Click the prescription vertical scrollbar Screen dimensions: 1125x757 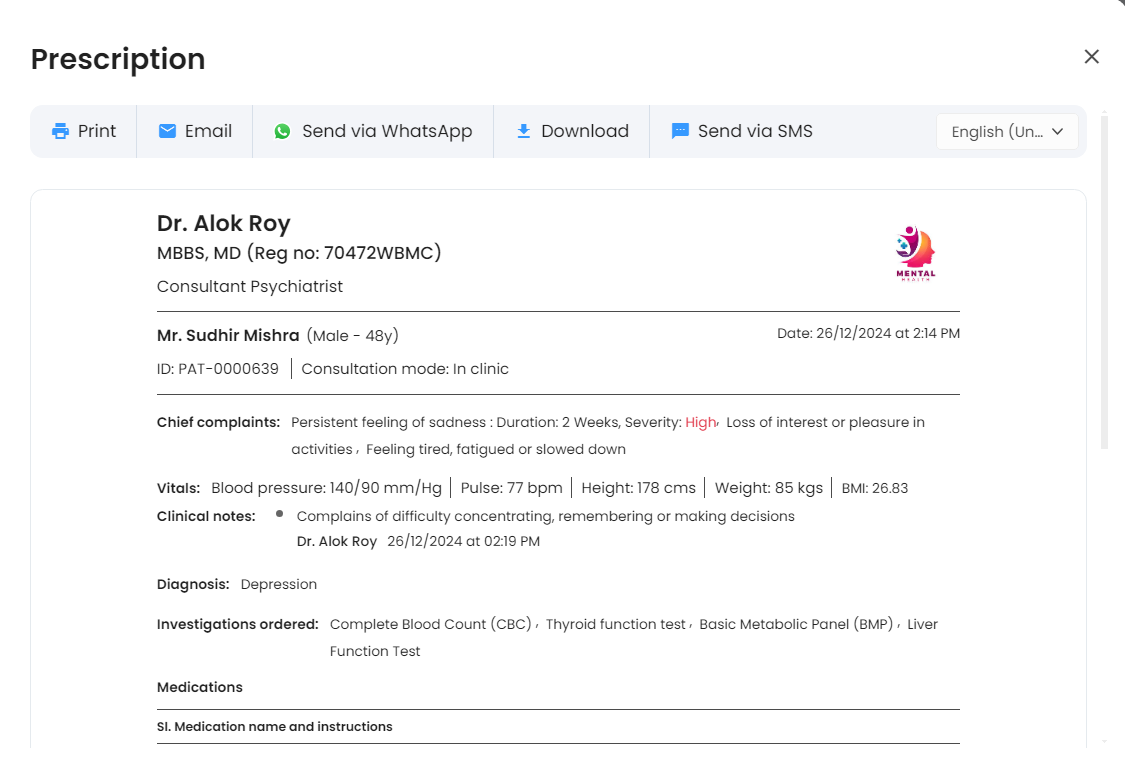click(1104, 280)
